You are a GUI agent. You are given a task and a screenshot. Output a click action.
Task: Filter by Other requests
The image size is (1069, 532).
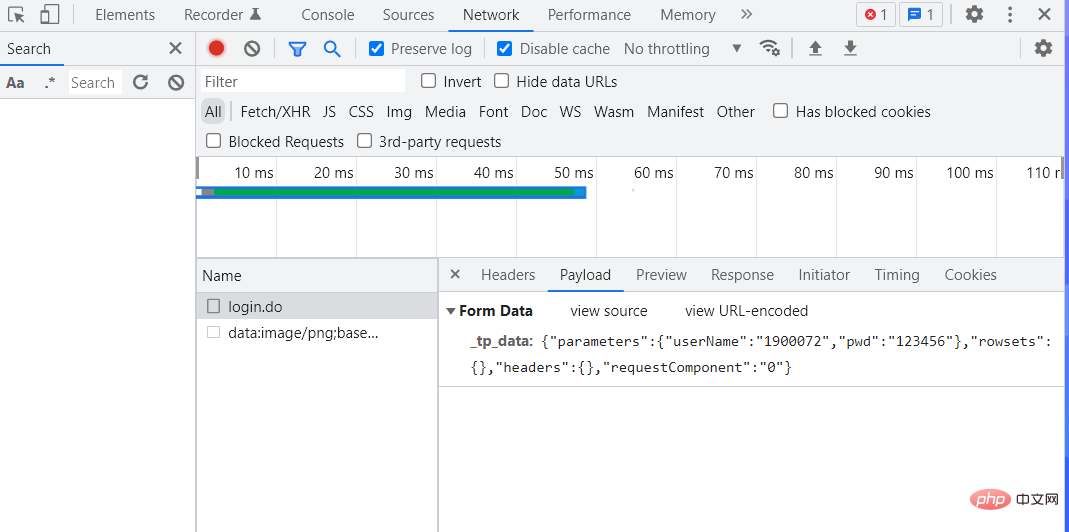pos(736,111)
